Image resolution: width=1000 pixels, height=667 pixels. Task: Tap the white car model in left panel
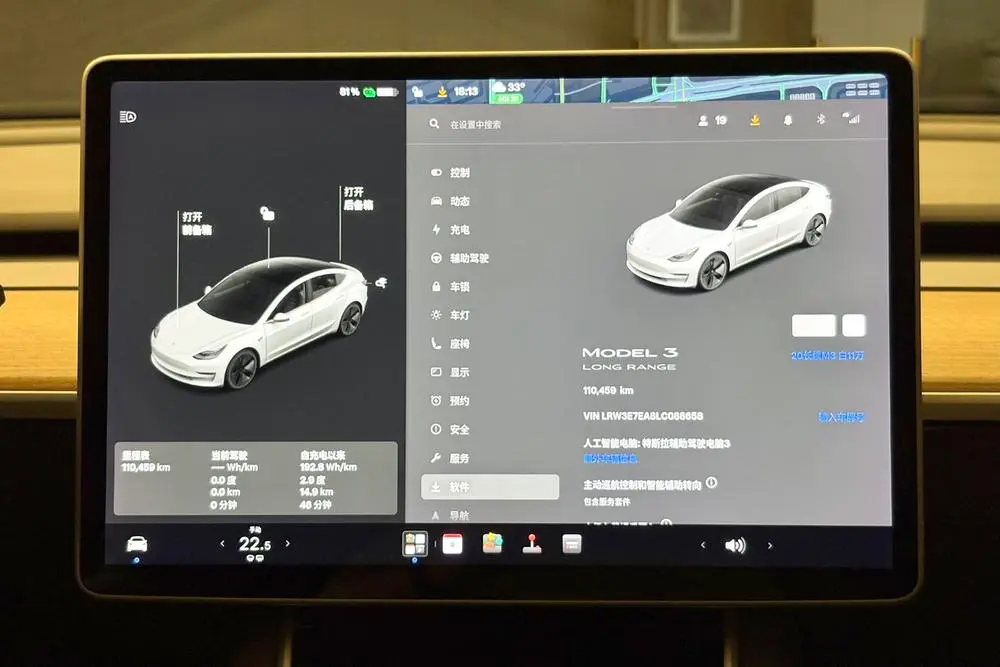(x=258, y=322)
